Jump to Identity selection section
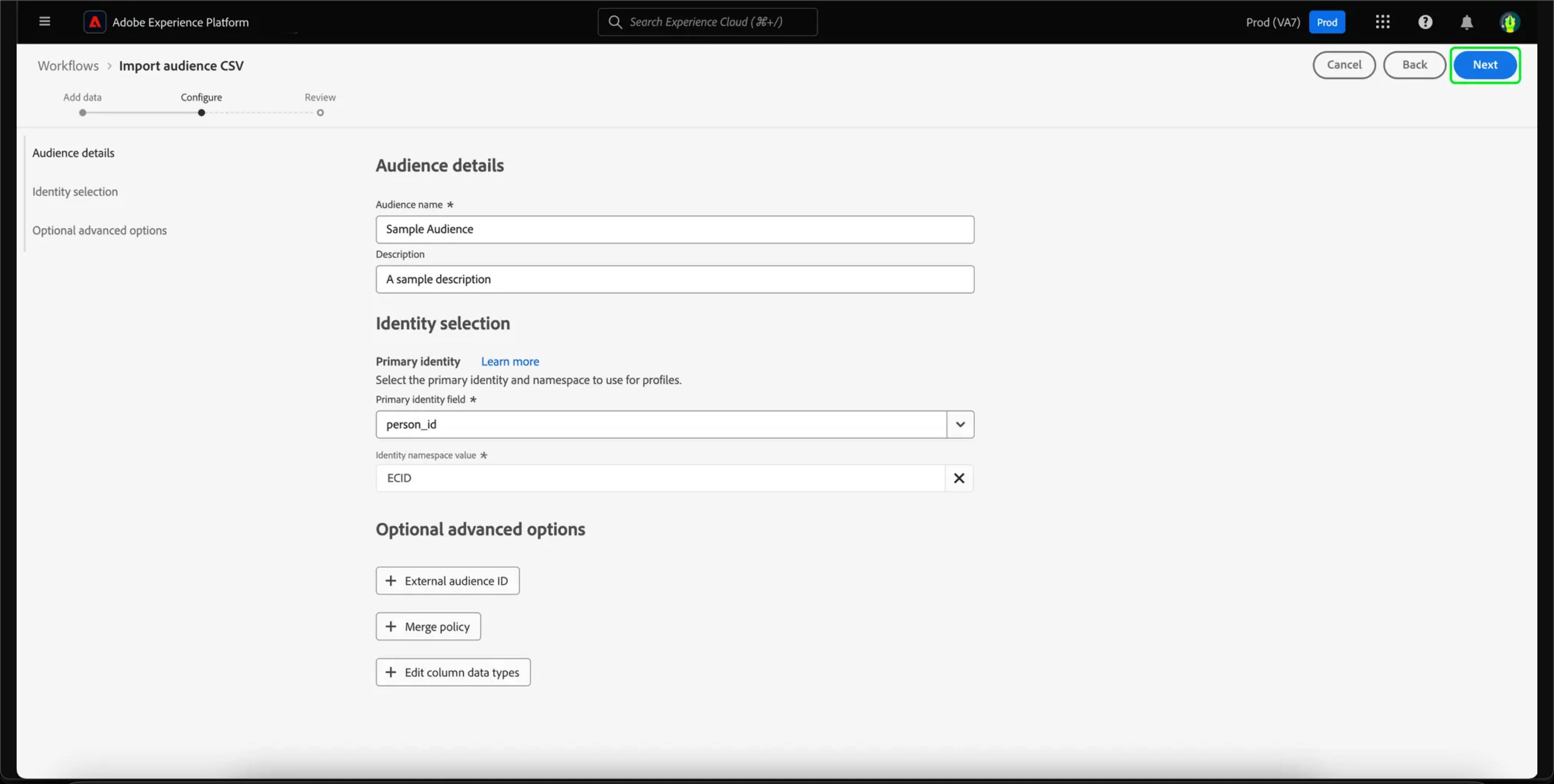 [76, 192]
